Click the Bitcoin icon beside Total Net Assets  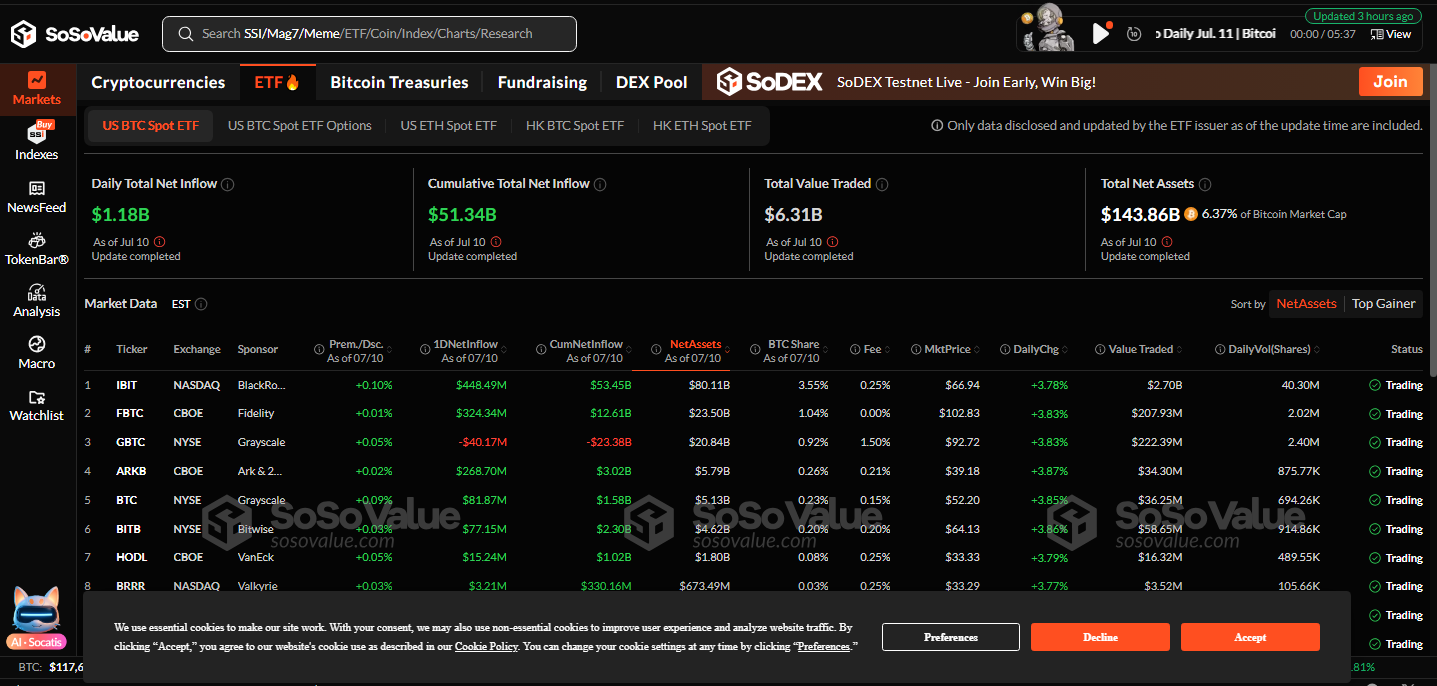tap(1190, 214)
